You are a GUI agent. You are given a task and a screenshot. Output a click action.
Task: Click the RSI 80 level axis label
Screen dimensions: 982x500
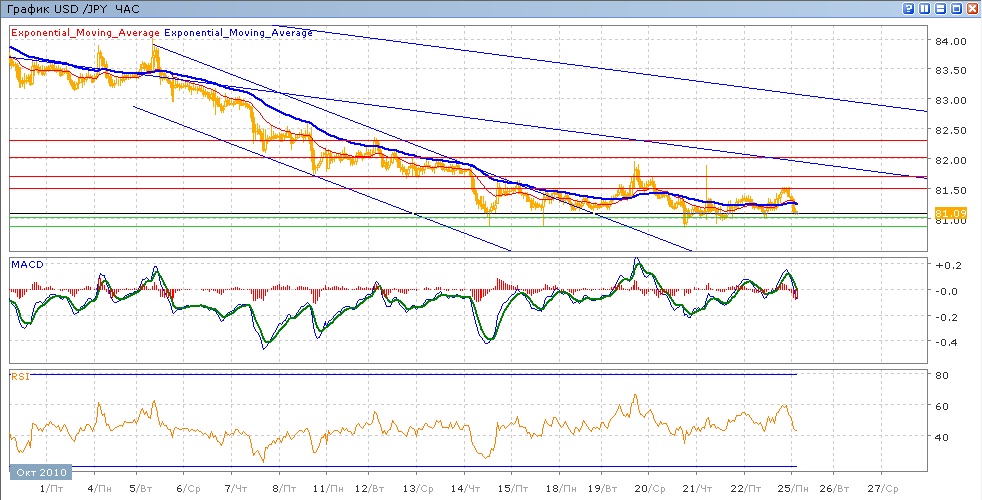(941, 376)
